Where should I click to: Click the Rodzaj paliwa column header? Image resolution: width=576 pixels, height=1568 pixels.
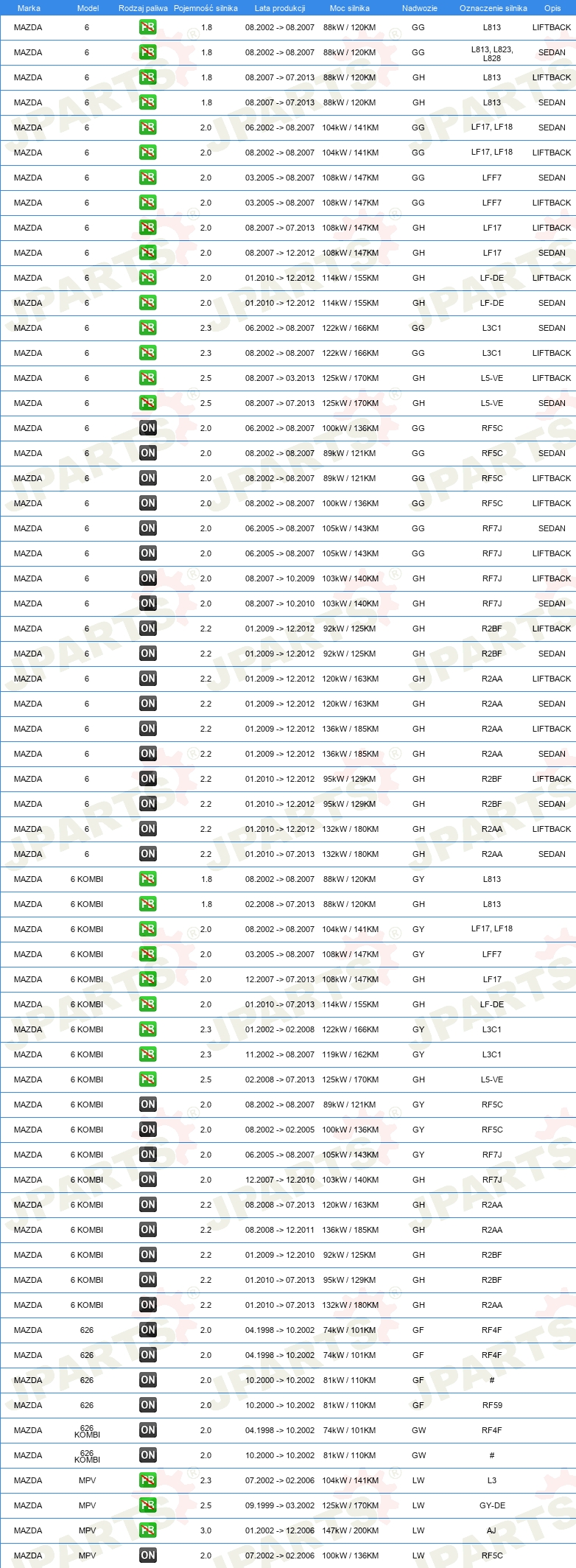(x=143, y=8)
